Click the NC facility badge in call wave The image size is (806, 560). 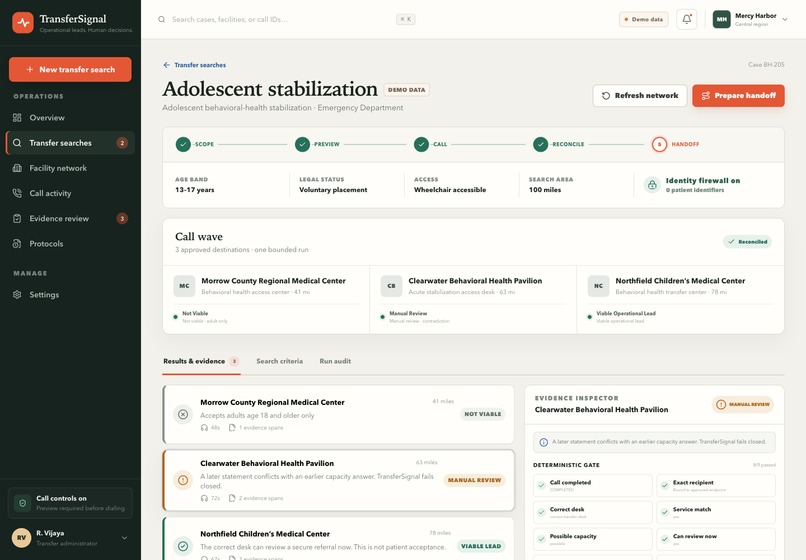598,286
